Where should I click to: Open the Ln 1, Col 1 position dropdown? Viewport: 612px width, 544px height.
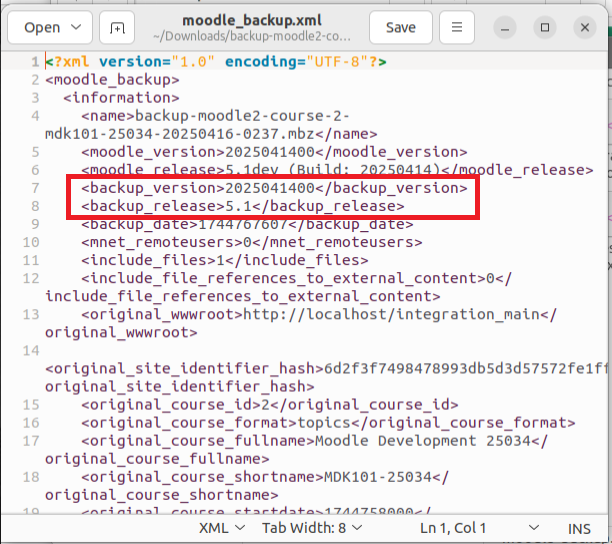click(479, 528)
